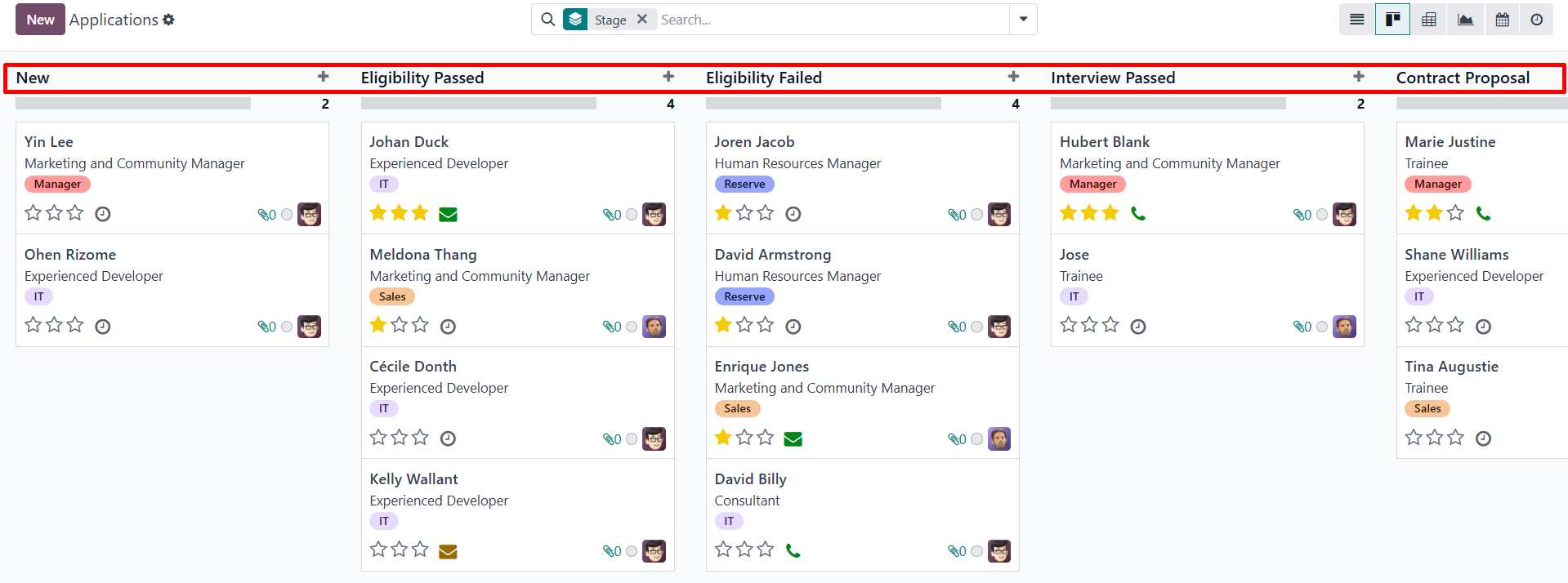Open David Billy's application card
1568x583 pixels.
point(862,515)
